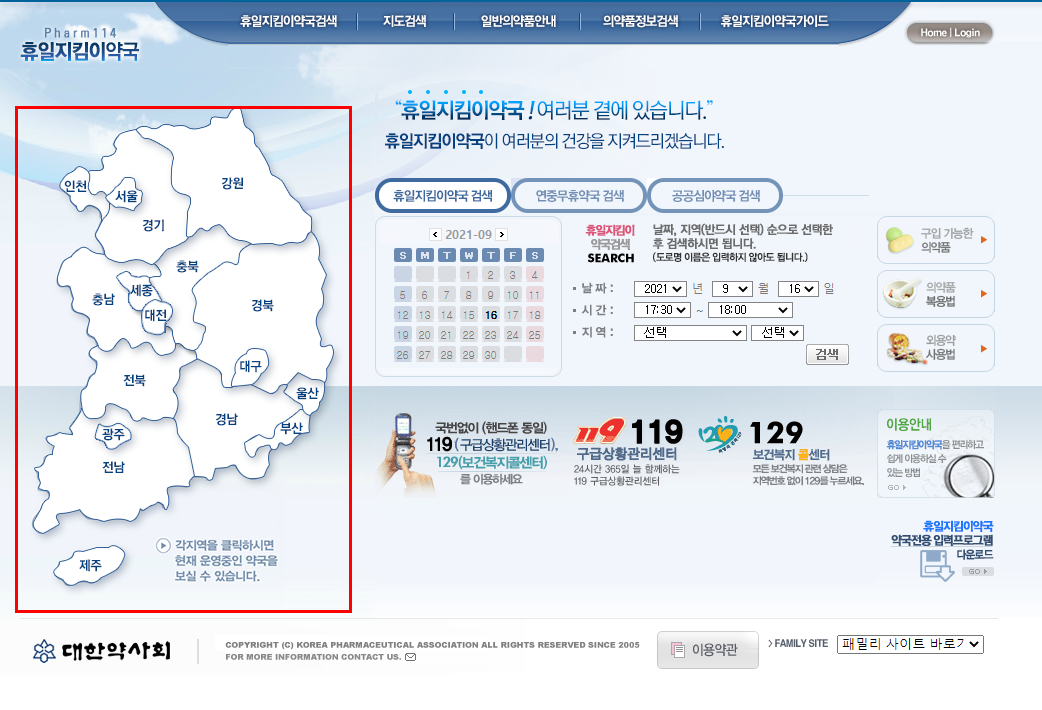
Task: Select 경남 region on the map
Action: click(x=227, y=419)
